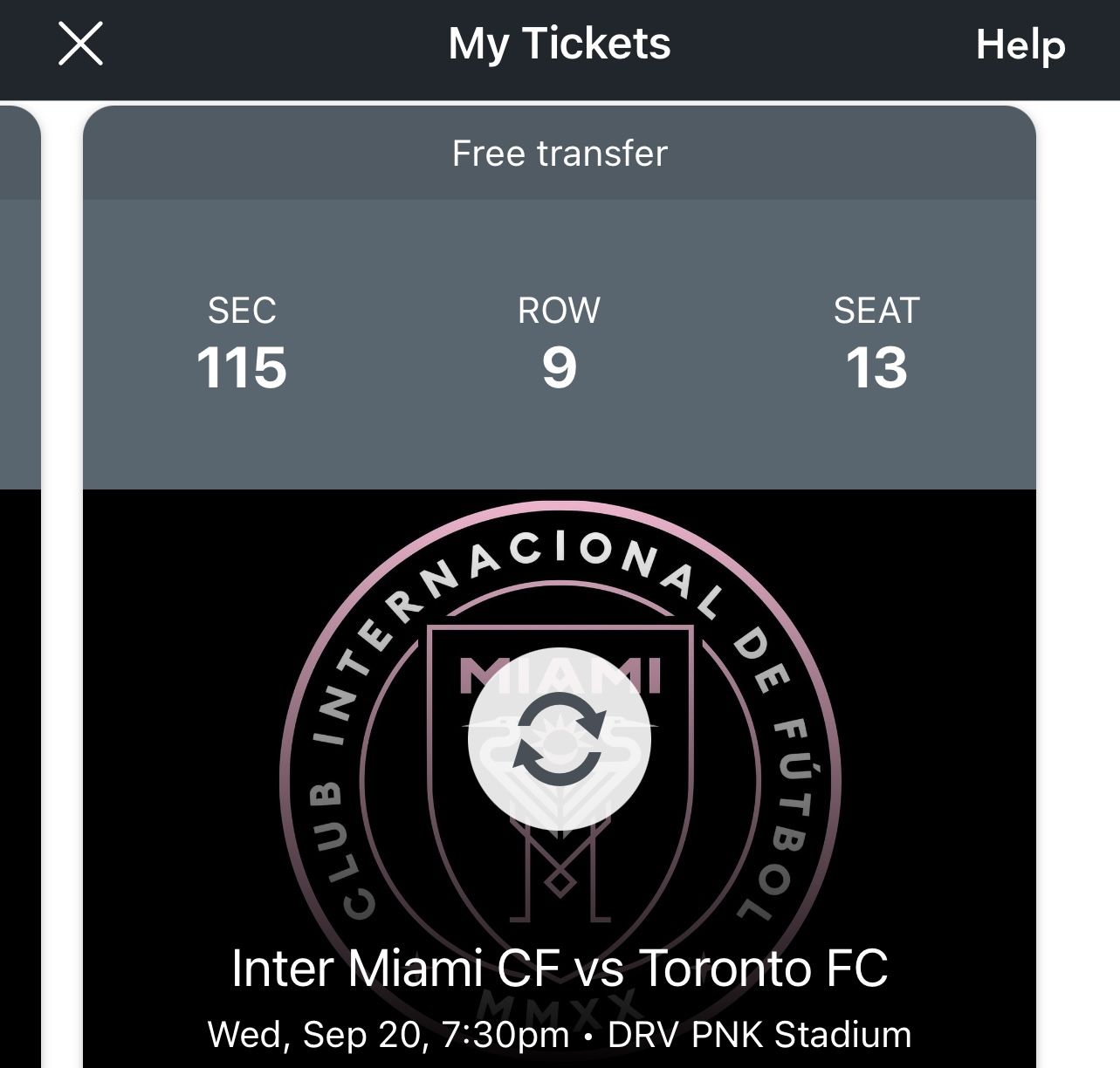The height and width of the screenshot is (1068, 1120).
Task: Select row number 9
Action: tap(559, 367)
